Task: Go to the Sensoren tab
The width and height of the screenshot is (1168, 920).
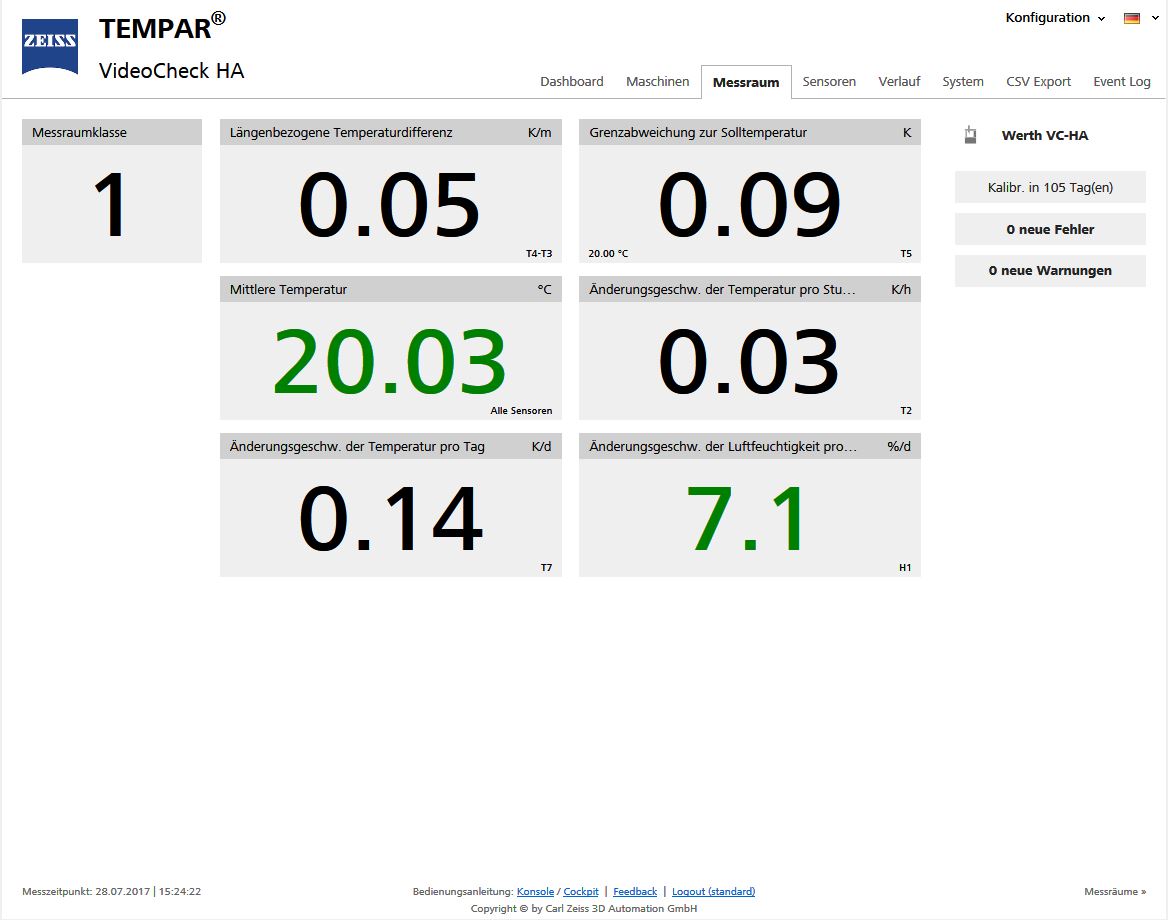Action: pos(828,81)
